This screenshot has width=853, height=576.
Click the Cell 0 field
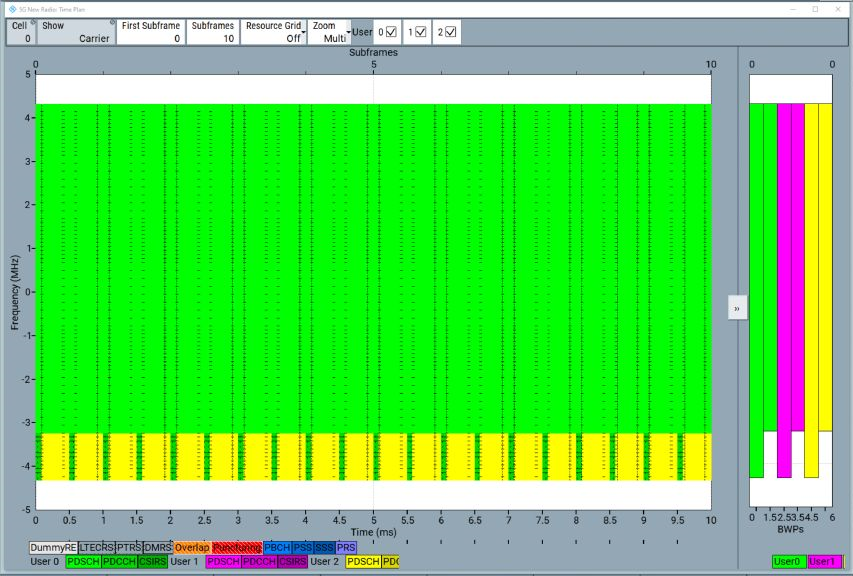tap(21, 32)
